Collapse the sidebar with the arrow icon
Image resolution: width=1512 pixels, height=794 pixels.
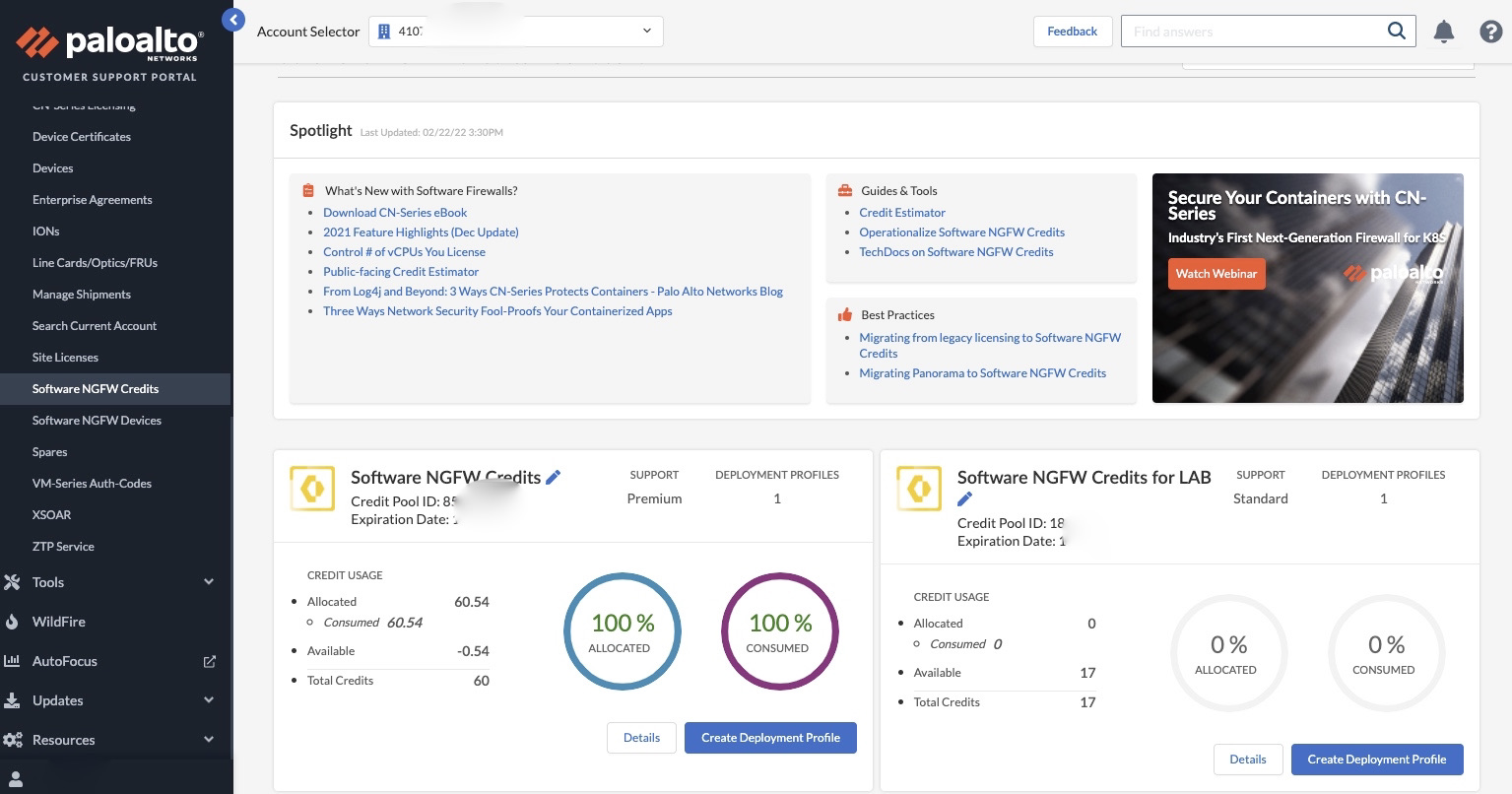point(233,19)
